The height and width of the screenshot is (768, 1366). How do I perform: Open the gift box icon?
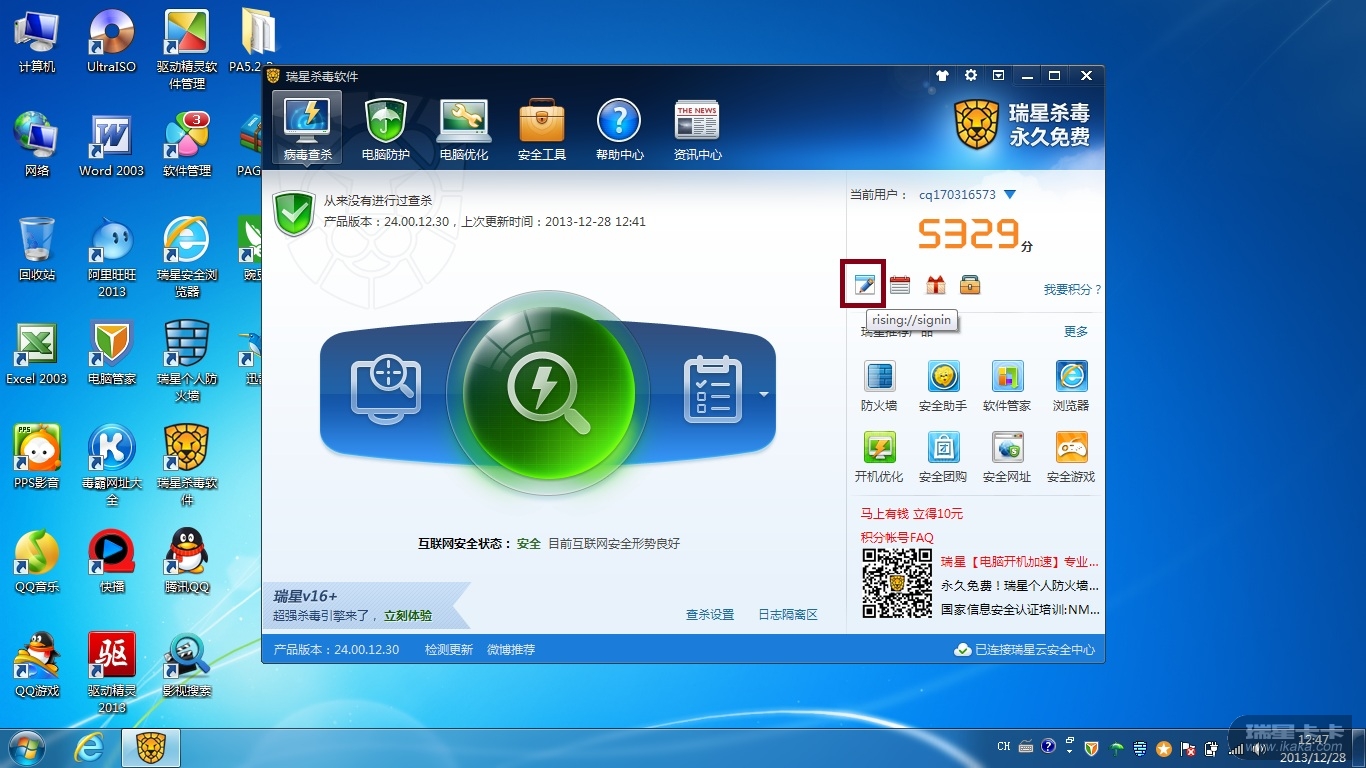point(935,286)
